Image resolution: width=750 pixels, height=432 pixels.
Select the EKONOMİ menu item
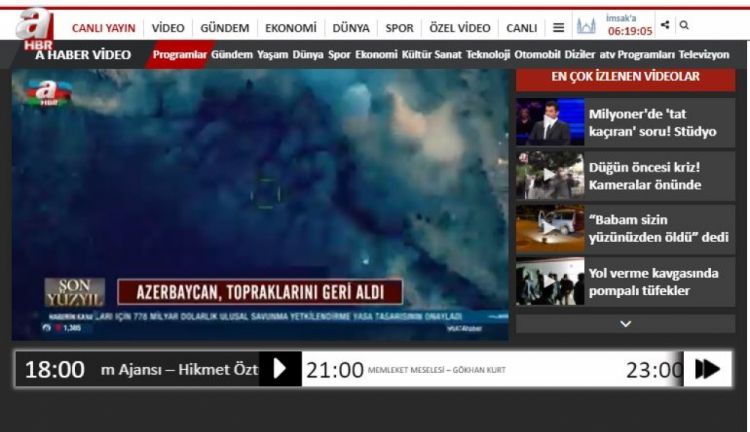(290, 28)
